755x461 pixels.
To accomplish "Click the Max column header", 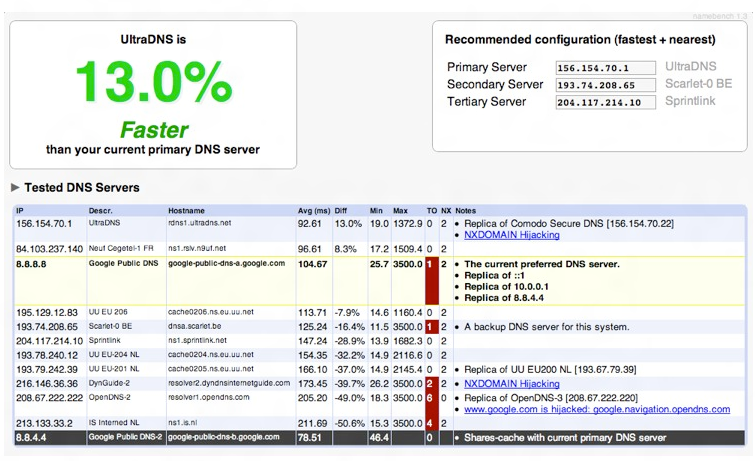I will 400,211.
